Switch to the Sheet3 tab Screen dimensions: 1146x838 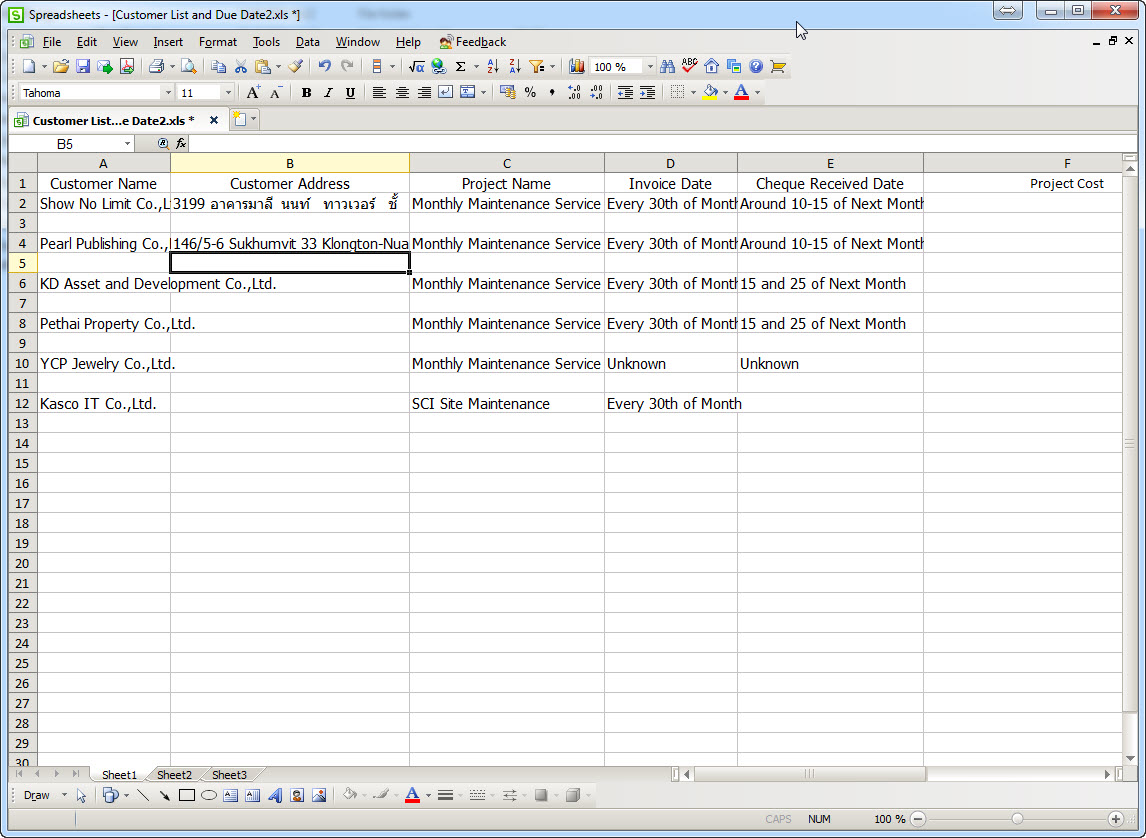click(229, 774)
